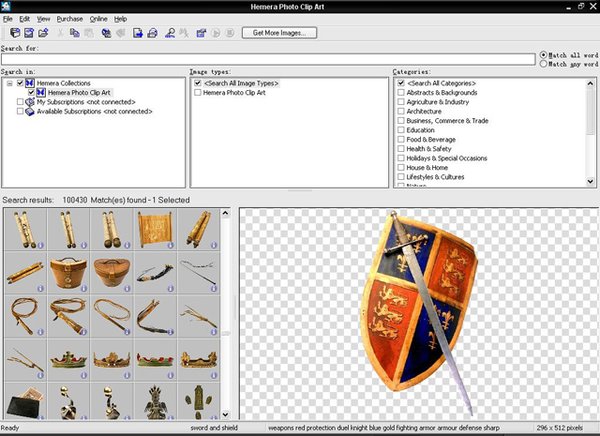Click the My Subscriptions globe icon
The image size is (600, 436).
click(x=30, y=102)
